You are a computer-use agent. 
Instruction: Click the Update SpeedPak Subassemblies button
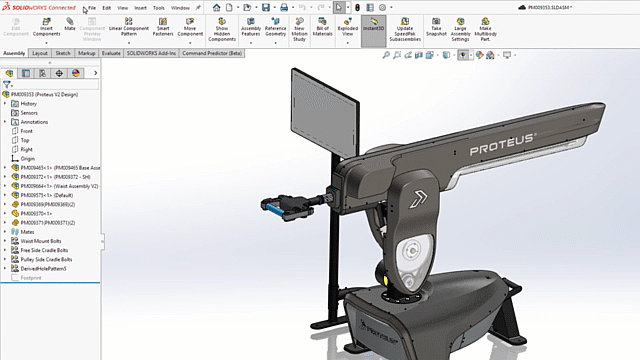click(404, 29)
